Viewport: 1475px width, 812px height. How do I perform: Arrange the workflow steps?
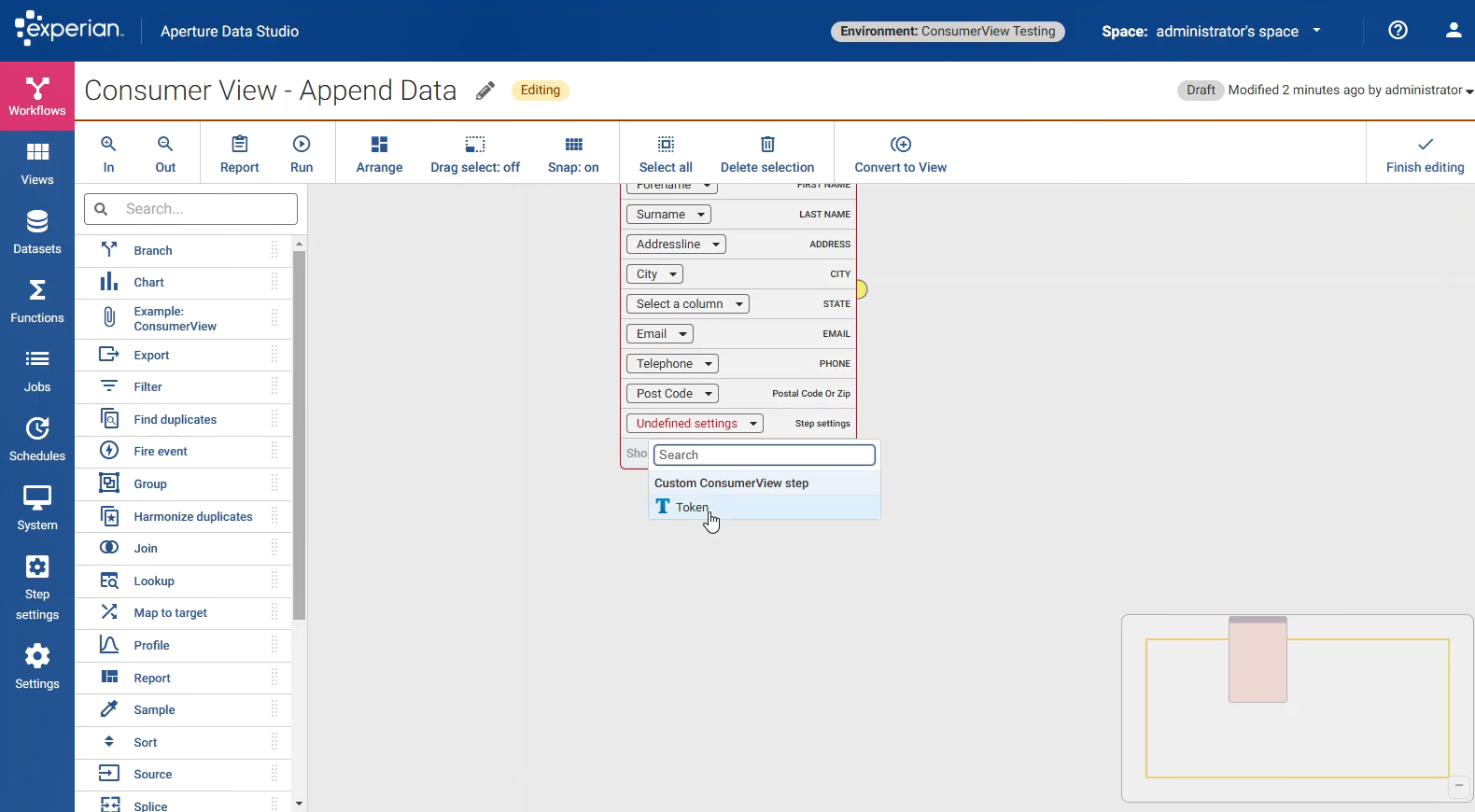(x=379, y=154)
